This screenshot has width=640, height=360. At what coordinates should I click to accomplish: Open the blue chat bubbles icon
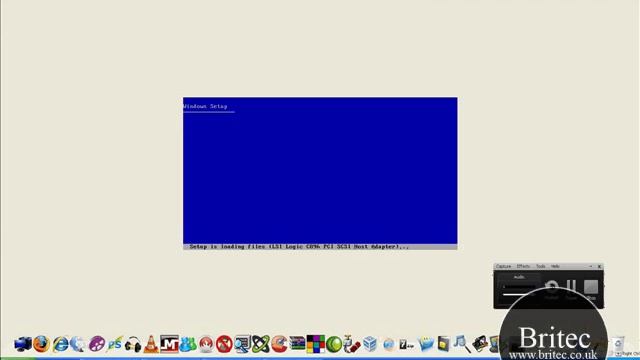pyautogui.click(x=425, y=344)
